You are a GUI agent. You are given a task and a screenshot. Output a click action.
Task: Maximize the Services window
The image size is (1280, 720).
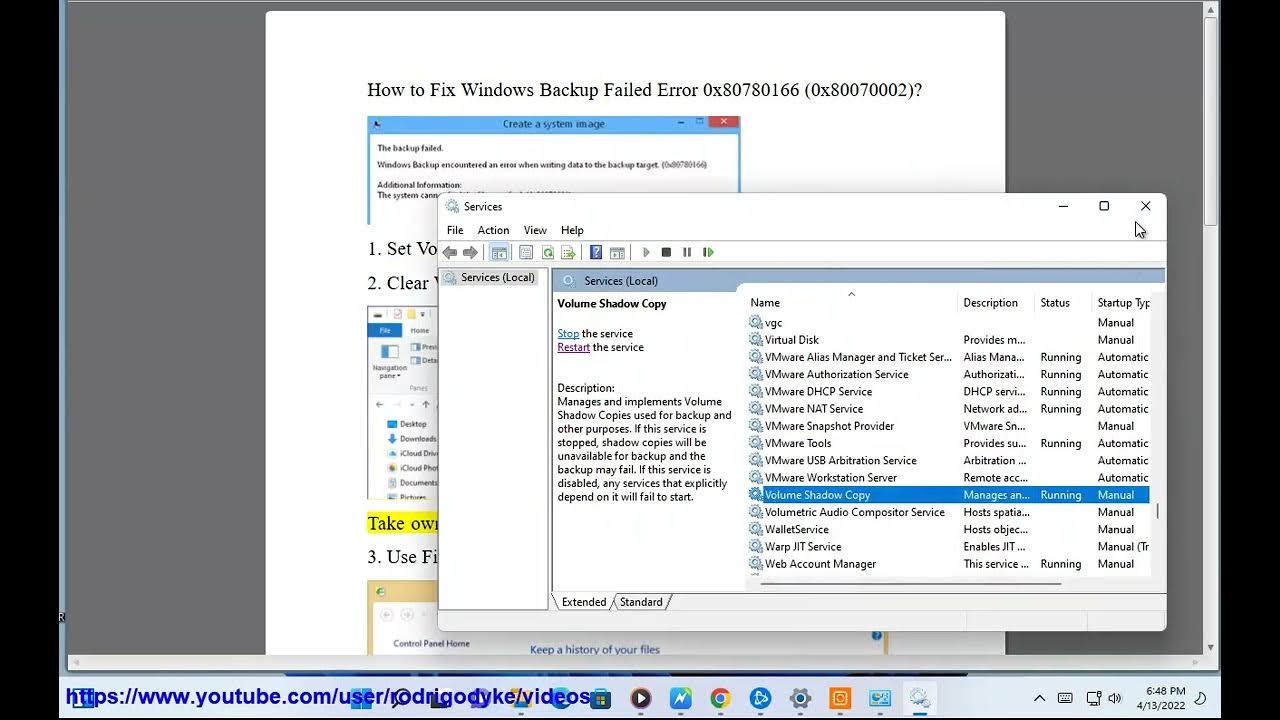1104,206
